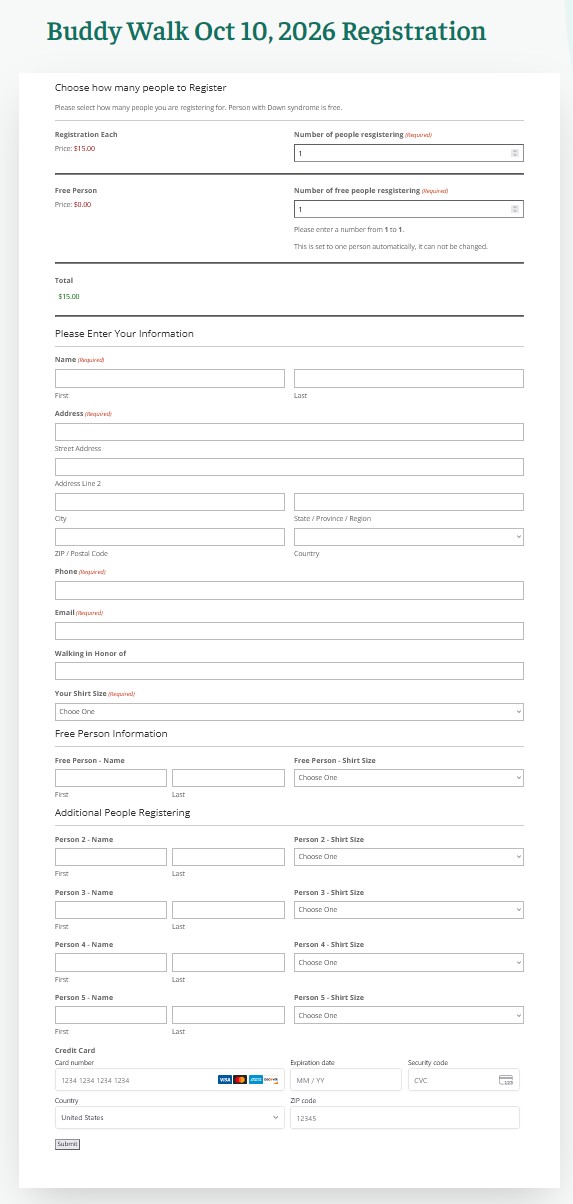The width and height of the screenshot is (573, 1204).
Task: Focus the First name field under Name
Action: coord(170,378)
